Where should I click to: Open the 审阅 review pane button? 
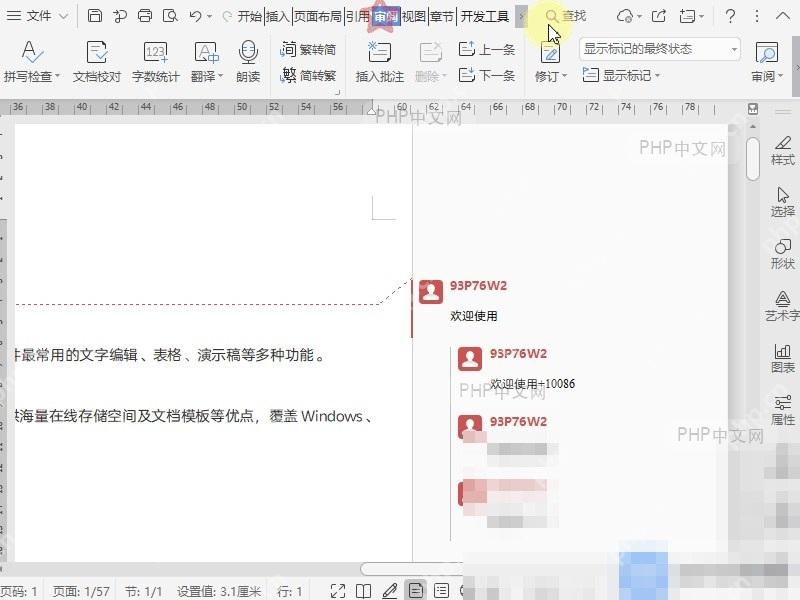pos(767,61)
